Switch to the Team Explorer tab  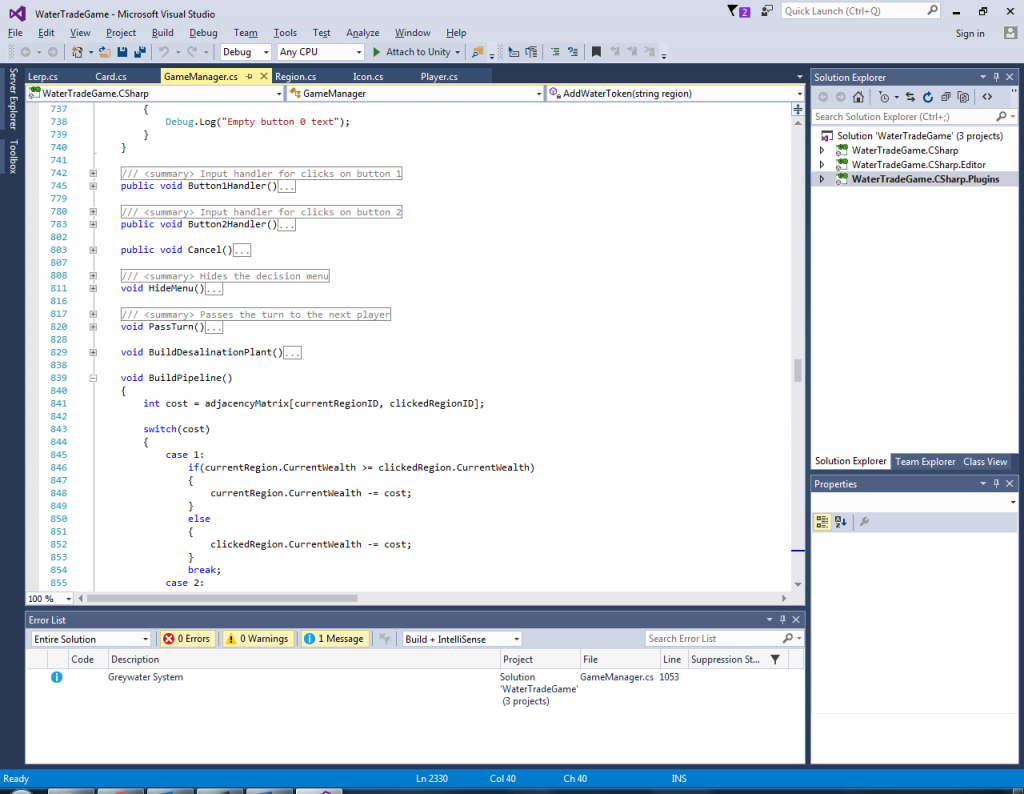point(925,462)
